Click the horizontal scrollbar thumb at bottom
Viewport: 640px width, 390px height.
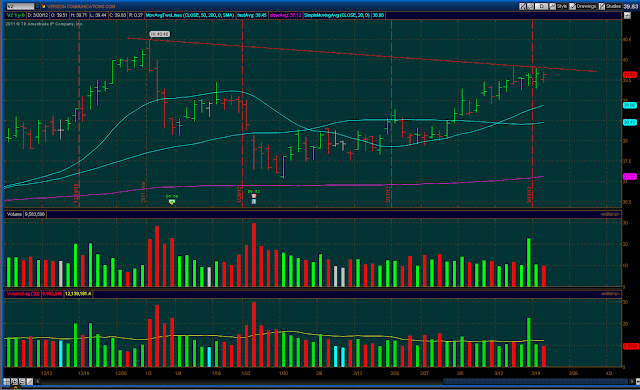coord(535,381)
